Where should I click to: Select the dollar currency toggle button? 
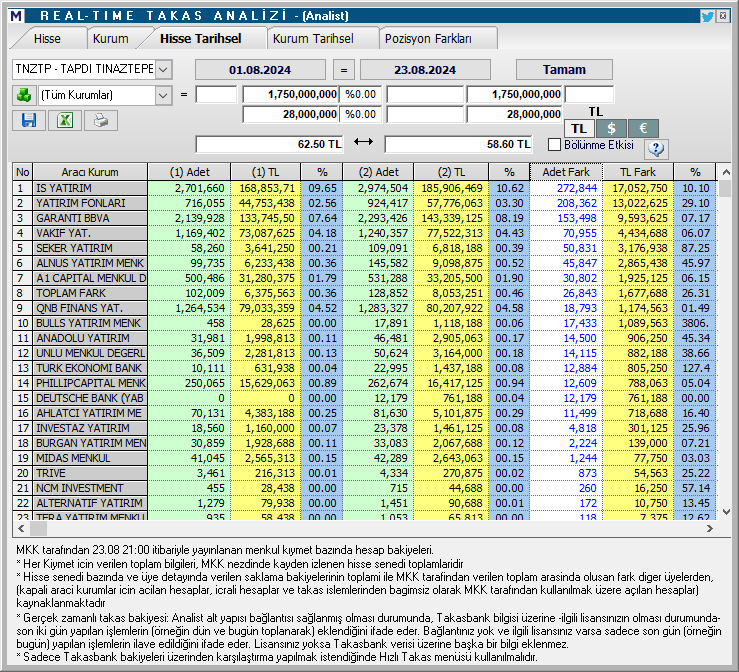point(611,128)
